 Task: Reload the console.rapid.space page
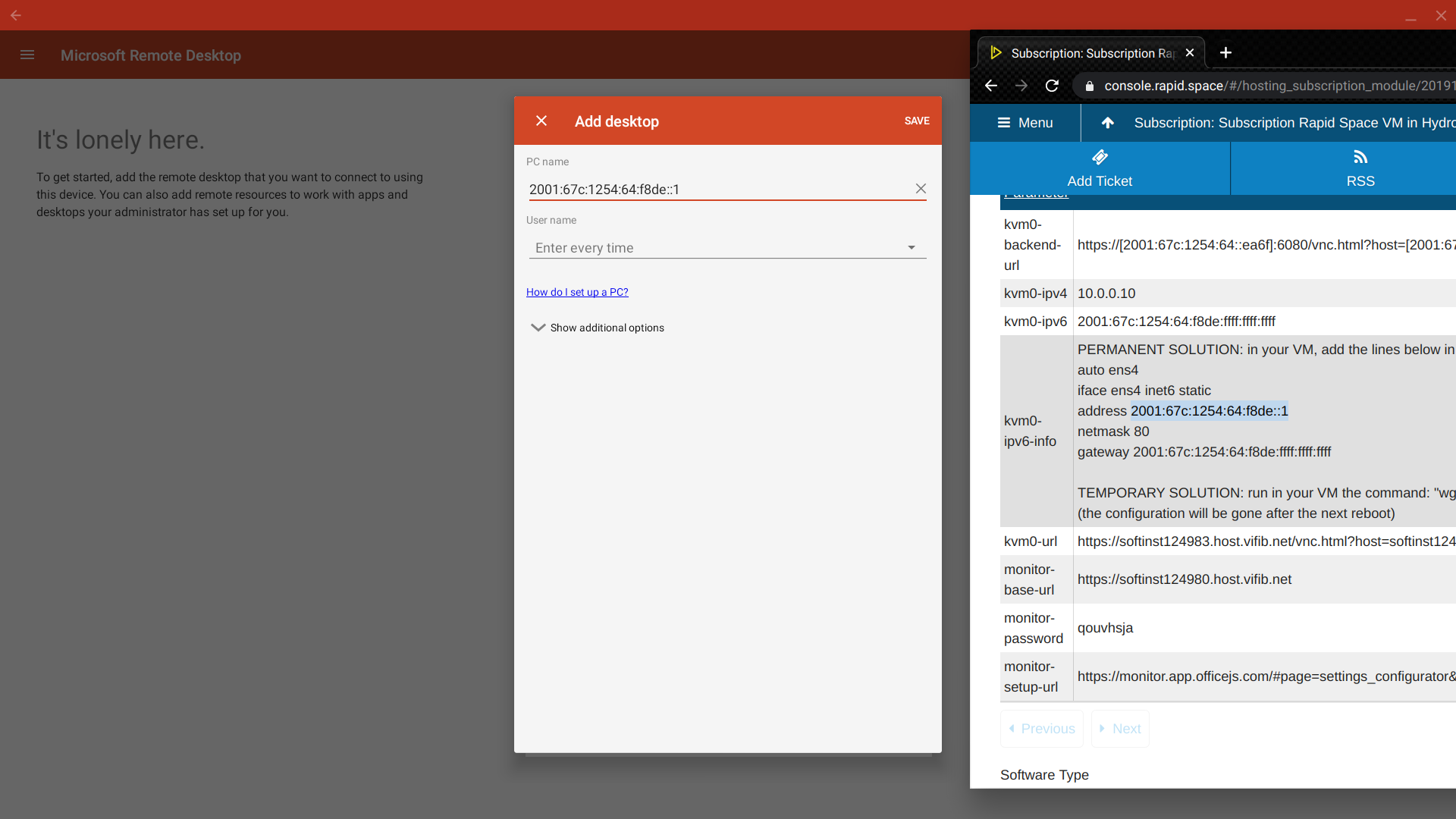[1052, 86]
